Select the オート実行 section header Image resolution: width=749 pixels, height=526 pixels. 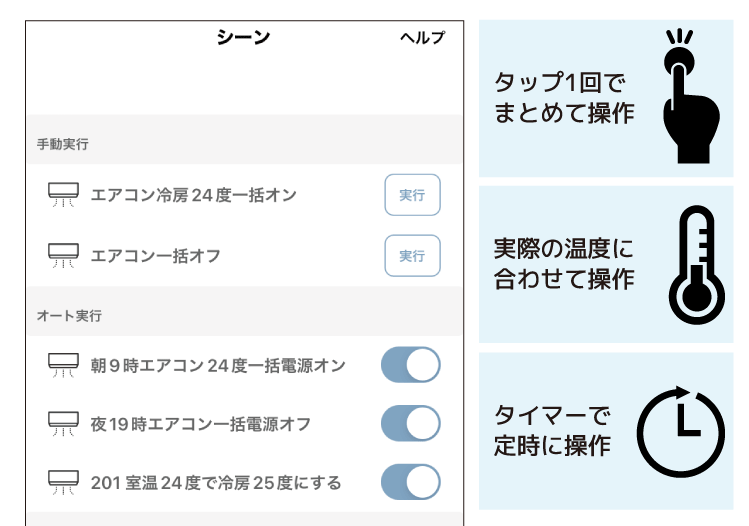click(69, 316)
